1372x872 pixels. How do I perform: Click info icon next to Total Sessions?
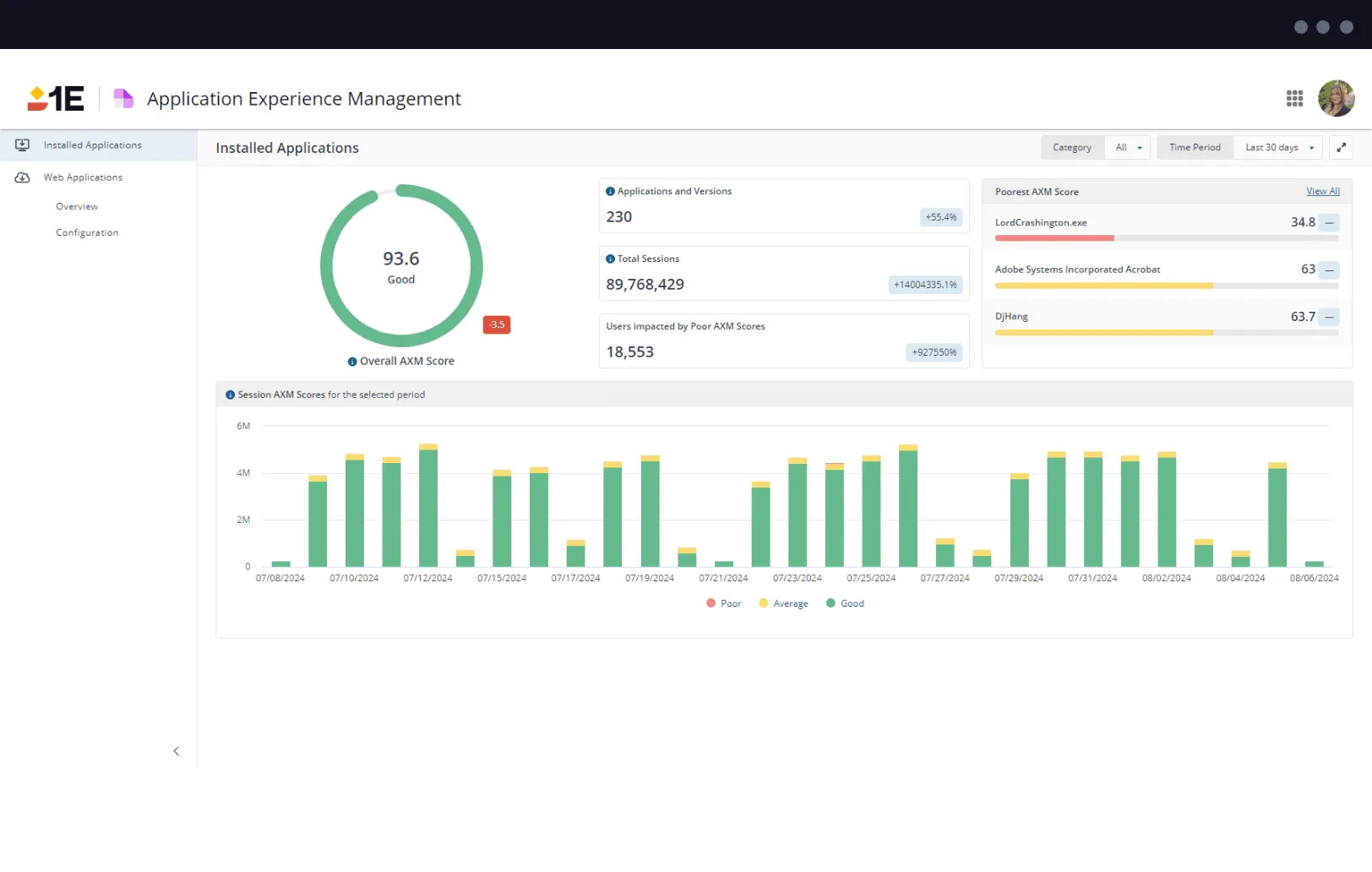[x=610, y=259]
